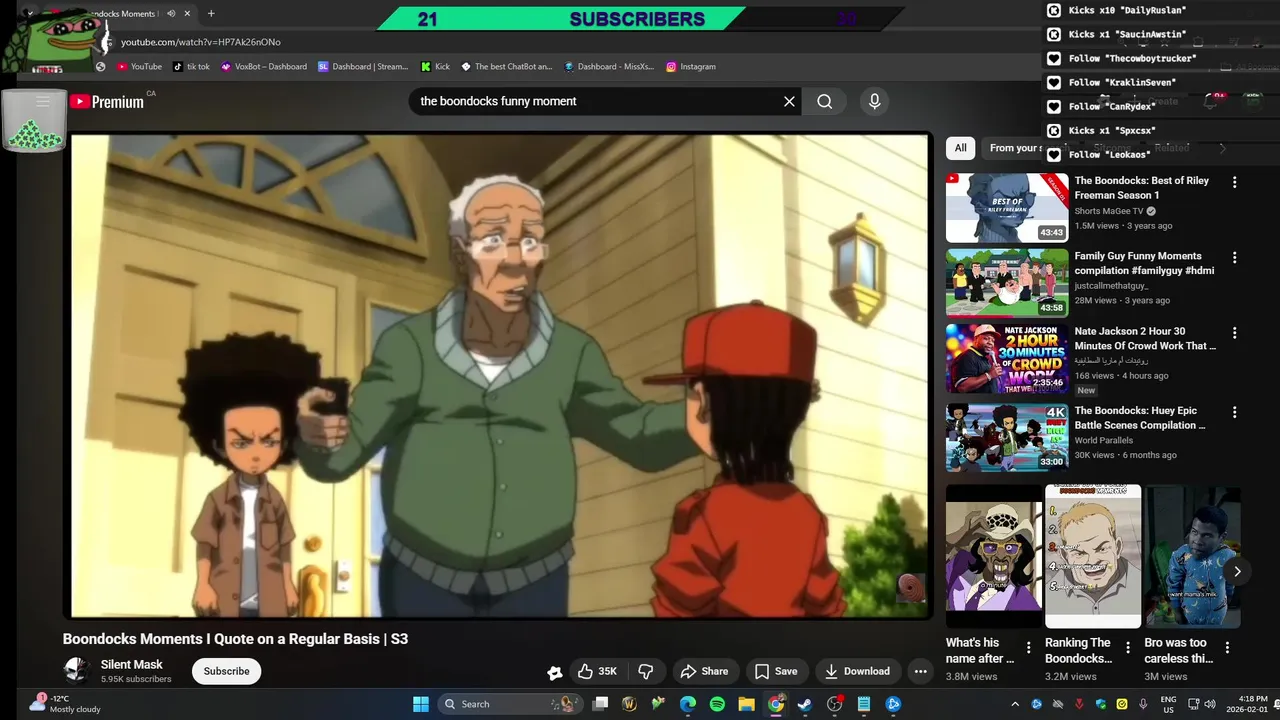Save the video to a playlist
This screenshot has height=720, width=1280.
coord(776,671)
